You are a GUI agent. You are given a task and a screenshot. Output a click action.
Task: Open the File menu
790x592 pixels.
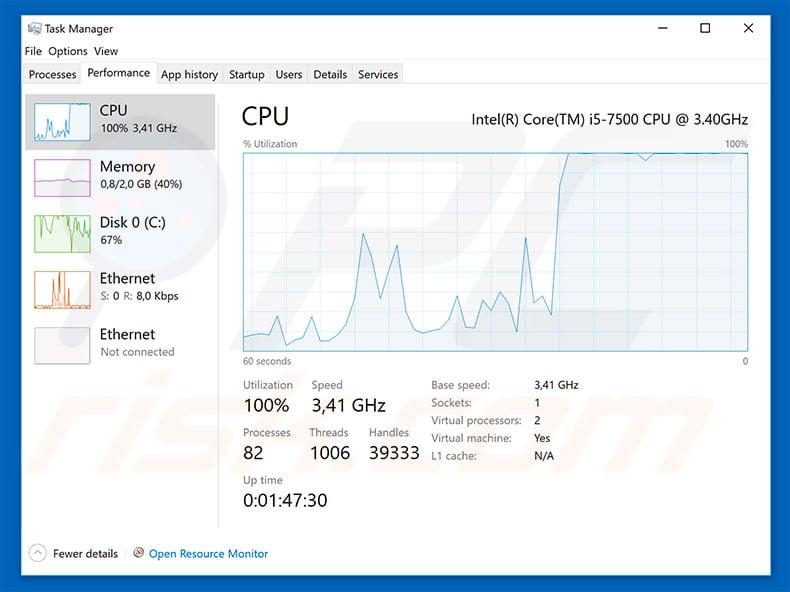(x=33, y=51)
